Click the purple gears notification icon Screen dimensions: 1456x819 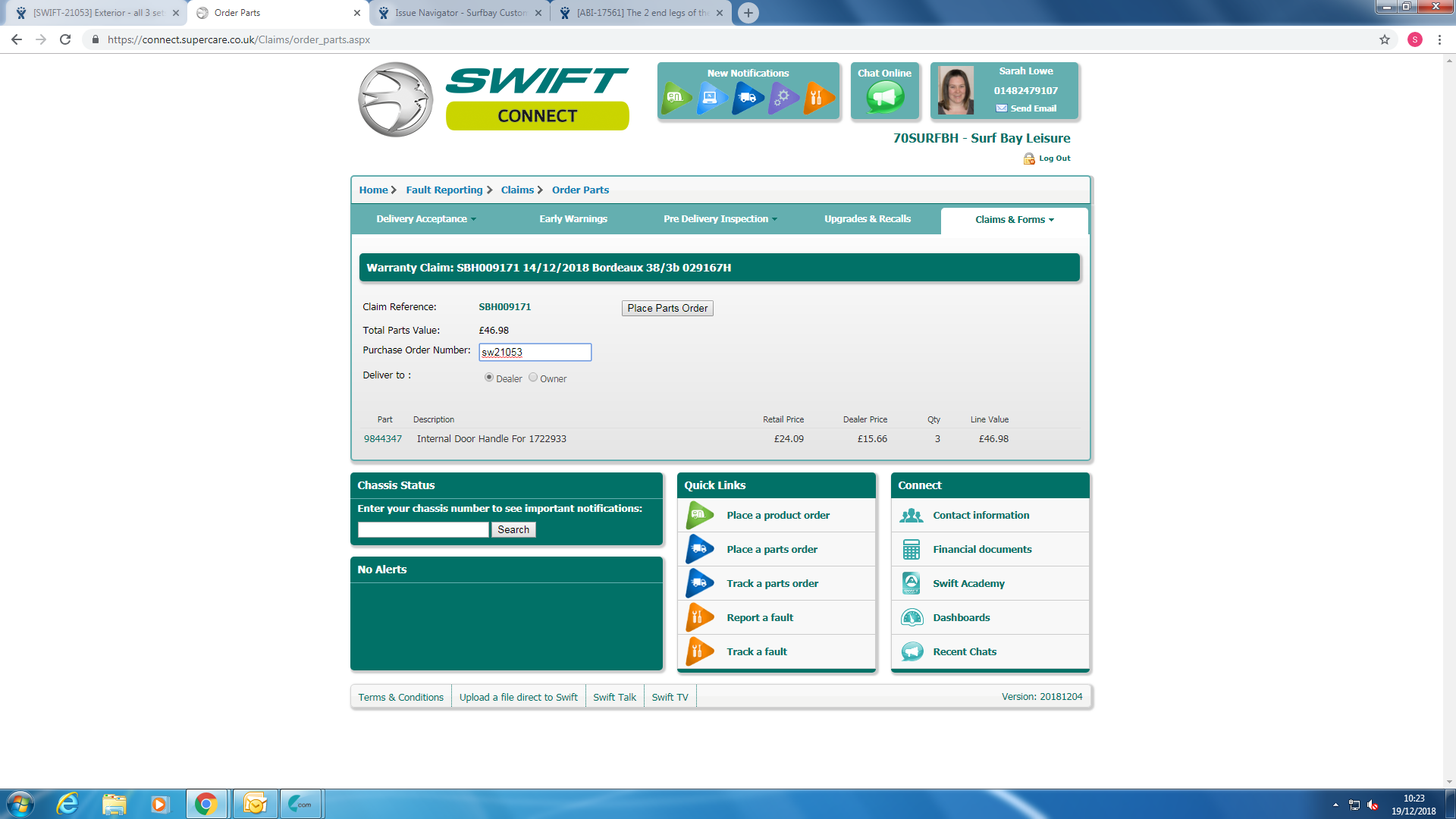(783, 98)
